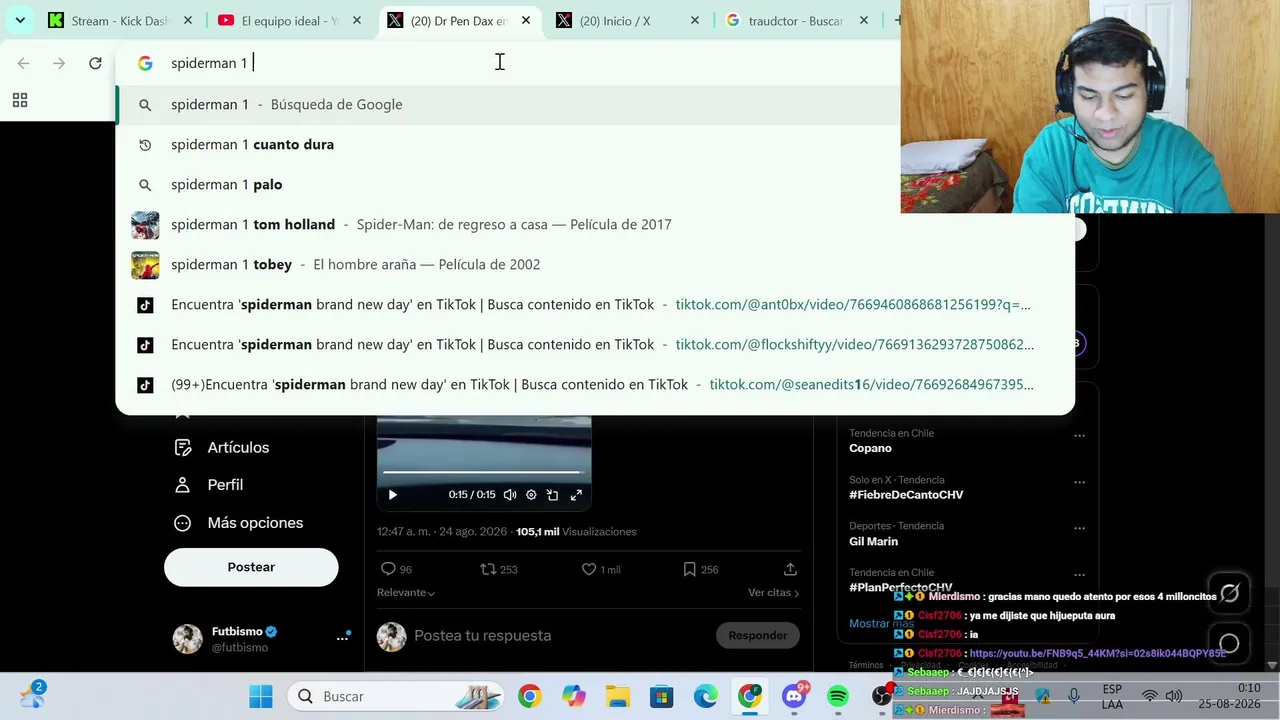Click the address bar containing 'spiderman 1'

coord(508,63)
